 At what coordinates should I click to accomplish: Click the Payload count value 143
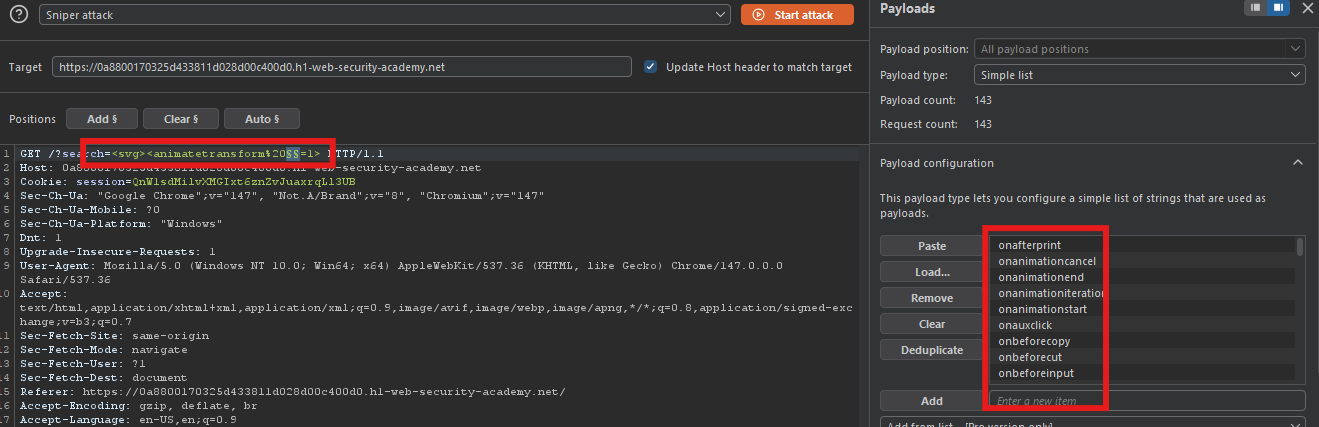point(983,101)
